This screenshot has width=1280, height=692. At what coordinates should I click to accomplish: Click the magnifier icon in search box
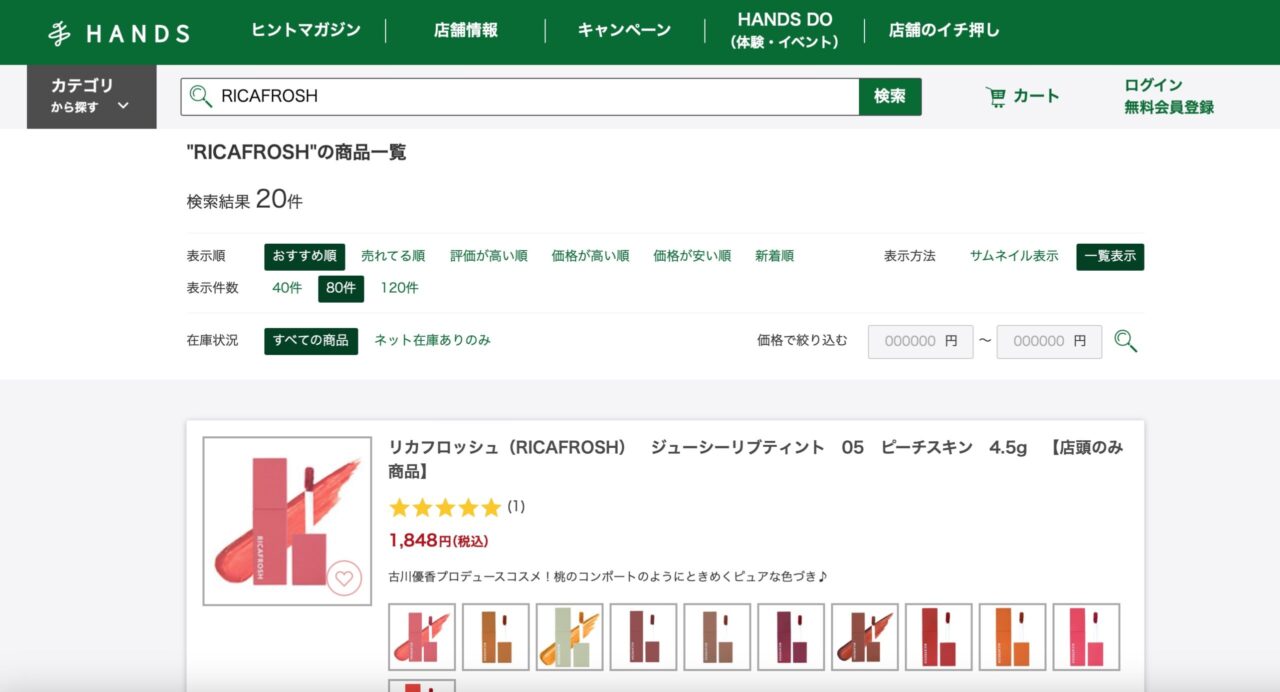click(201, 96)
